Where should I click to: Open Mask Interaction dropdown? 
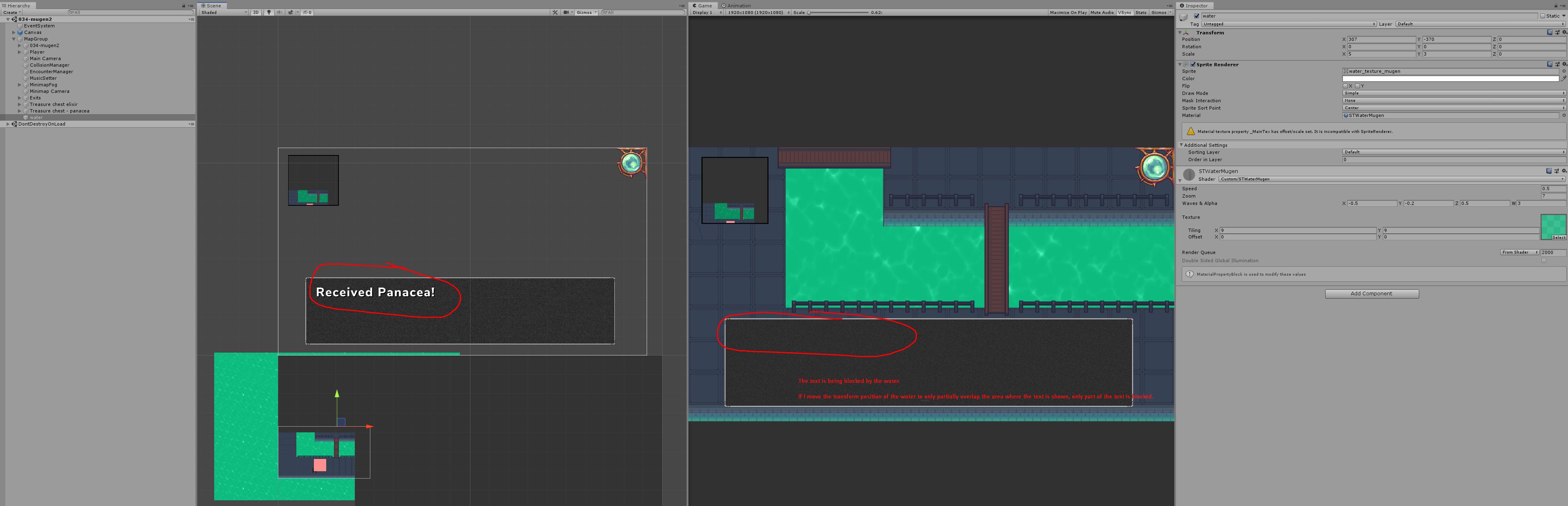point(1454,101)
